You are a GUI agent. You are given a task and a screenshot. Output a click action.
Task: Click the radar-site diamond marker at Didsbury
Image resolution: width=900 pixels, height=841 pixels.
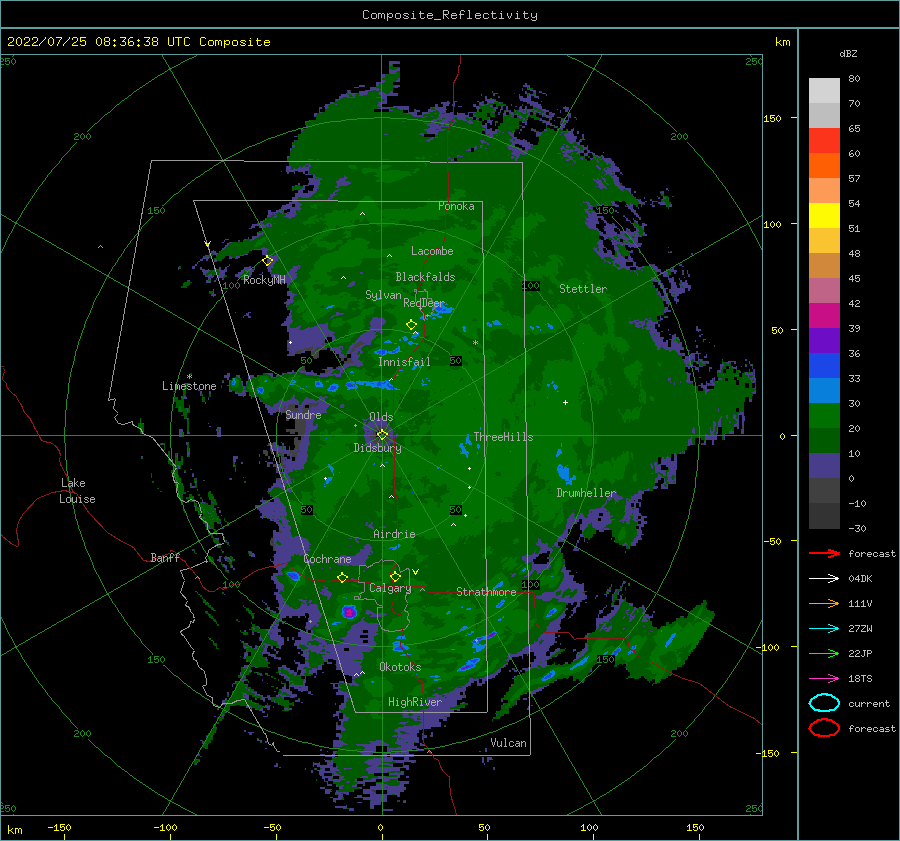382,435
